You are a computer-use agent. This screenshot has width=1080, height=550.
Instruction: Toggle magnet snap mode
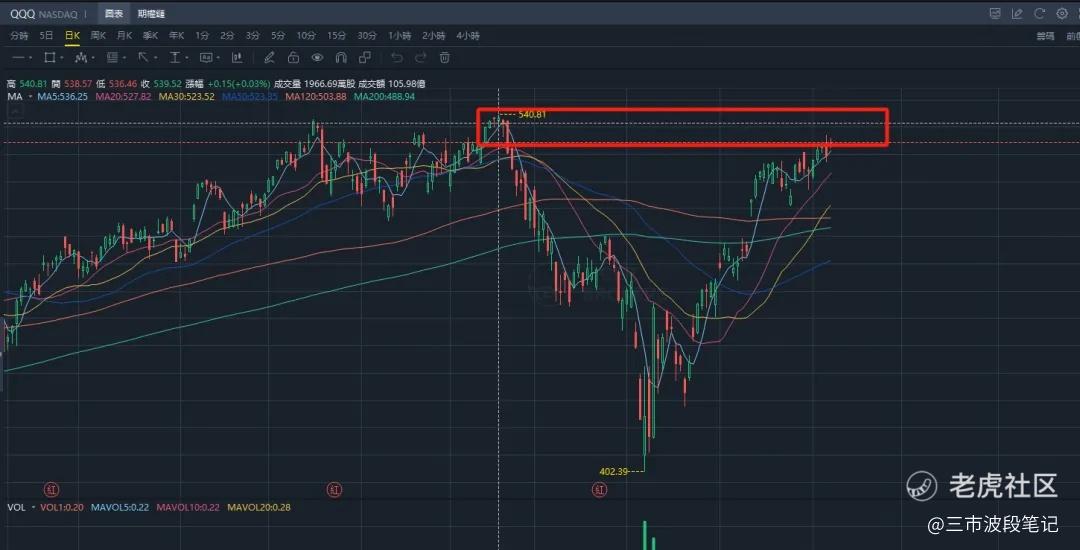[341, 58]
